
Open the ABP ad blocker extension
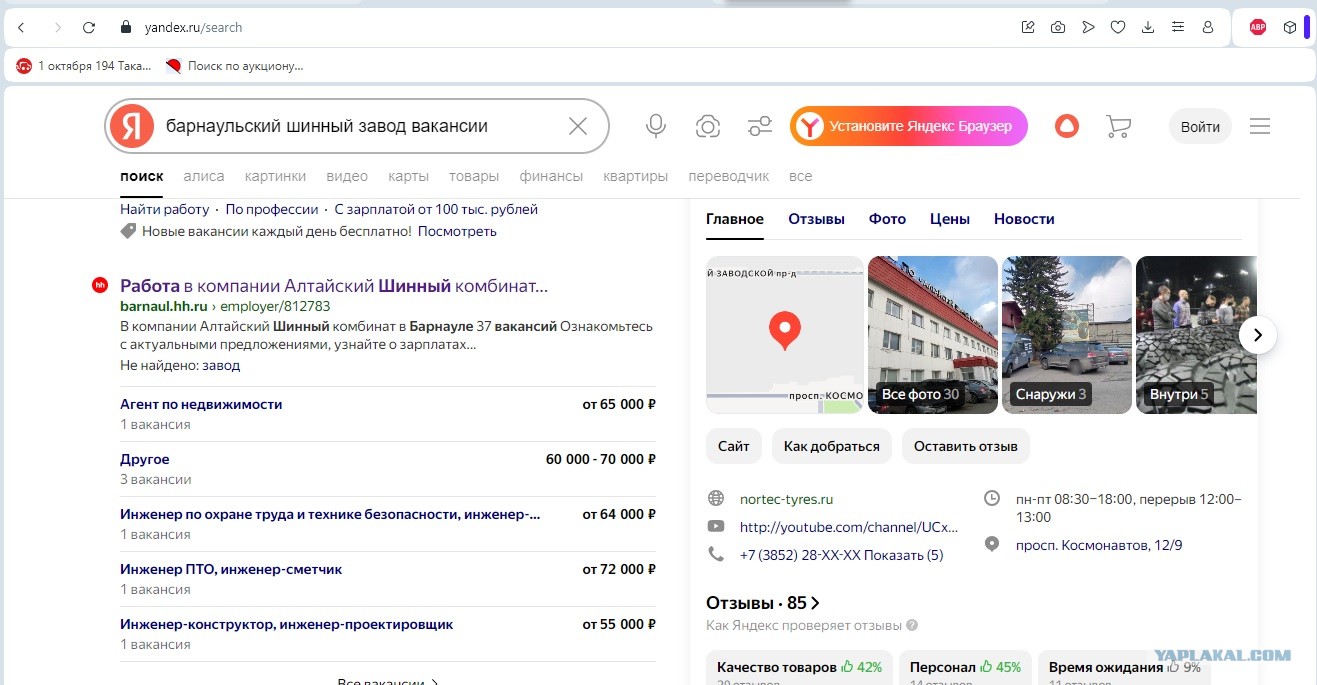tap(1258, 27)
